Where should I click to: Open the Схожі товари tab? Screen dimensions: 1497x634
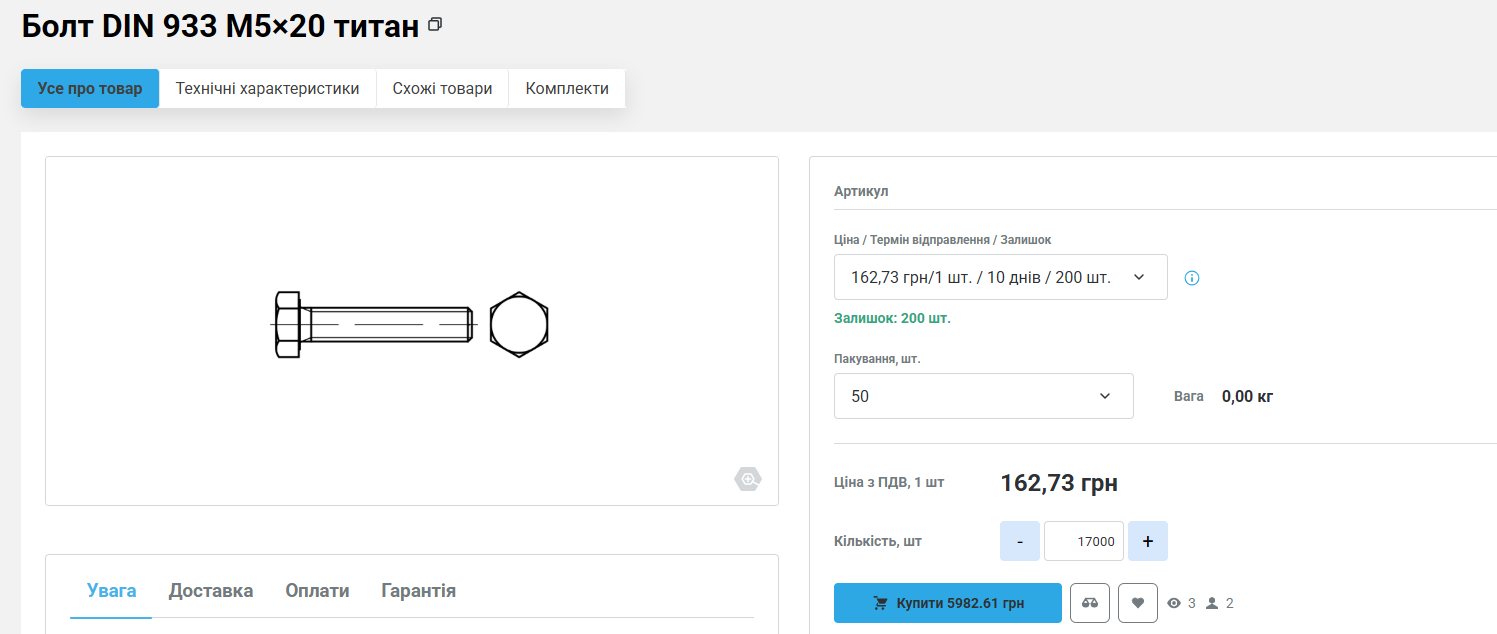pyautogui.click(x=442, y=88)
